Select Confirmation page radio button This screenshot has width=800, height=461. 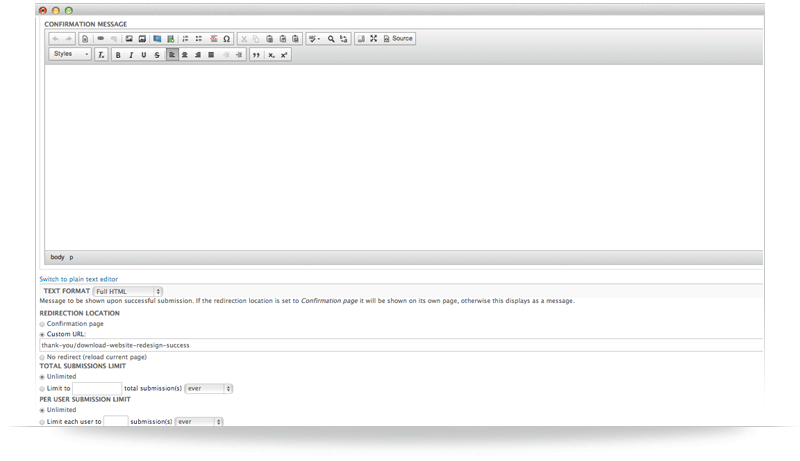pyautogui.click(x=42, y=324)
